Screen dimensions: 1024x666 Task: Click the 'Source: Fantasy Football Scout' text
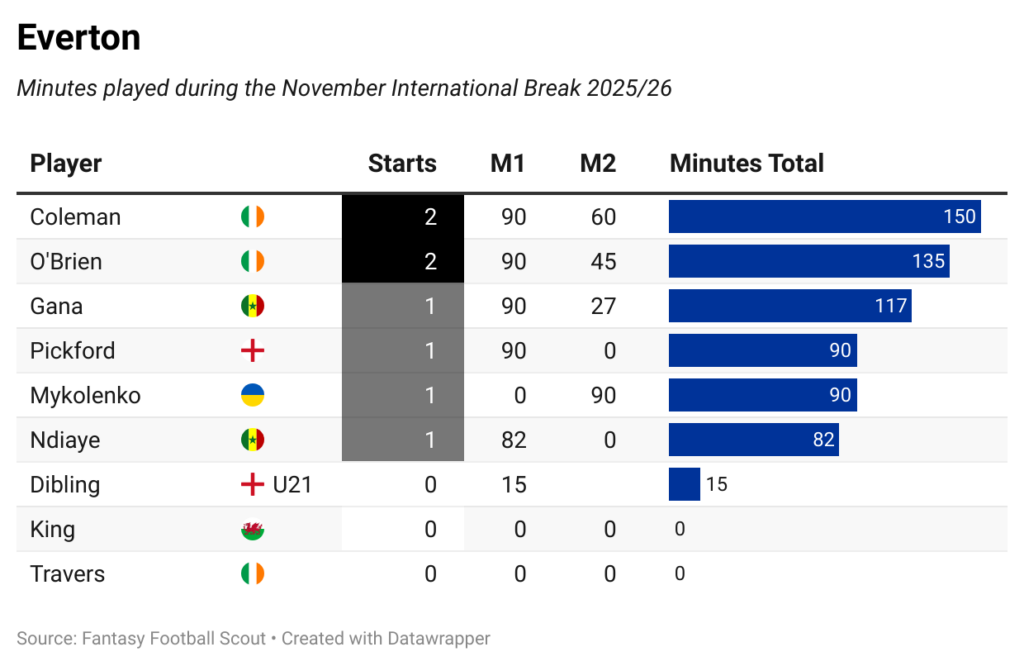pos(141,638)
